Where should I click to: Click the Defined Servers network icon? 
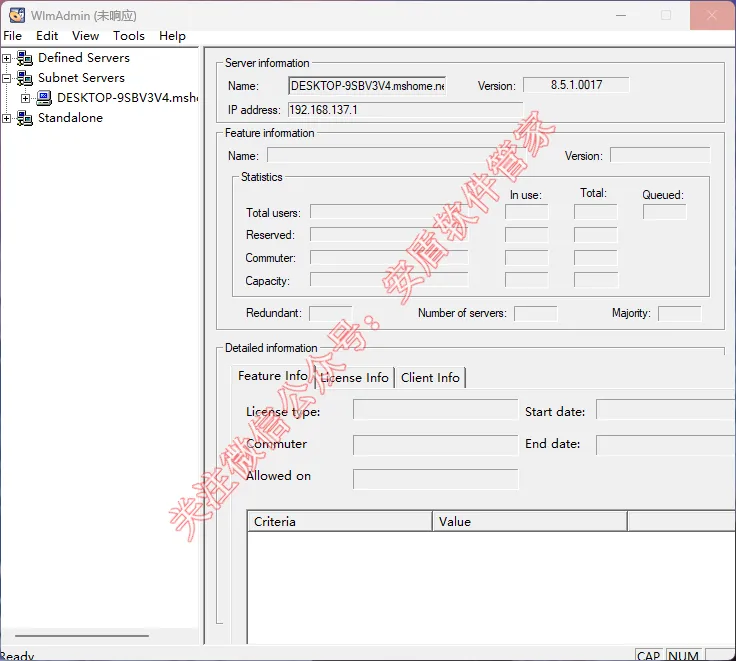pos(24,58)
